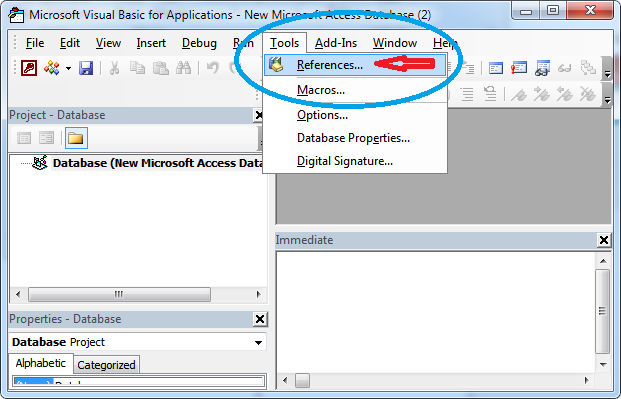Click the View Microsoft Access key icon
Viewport: 621px width, 399px height.
click(29, 68)
